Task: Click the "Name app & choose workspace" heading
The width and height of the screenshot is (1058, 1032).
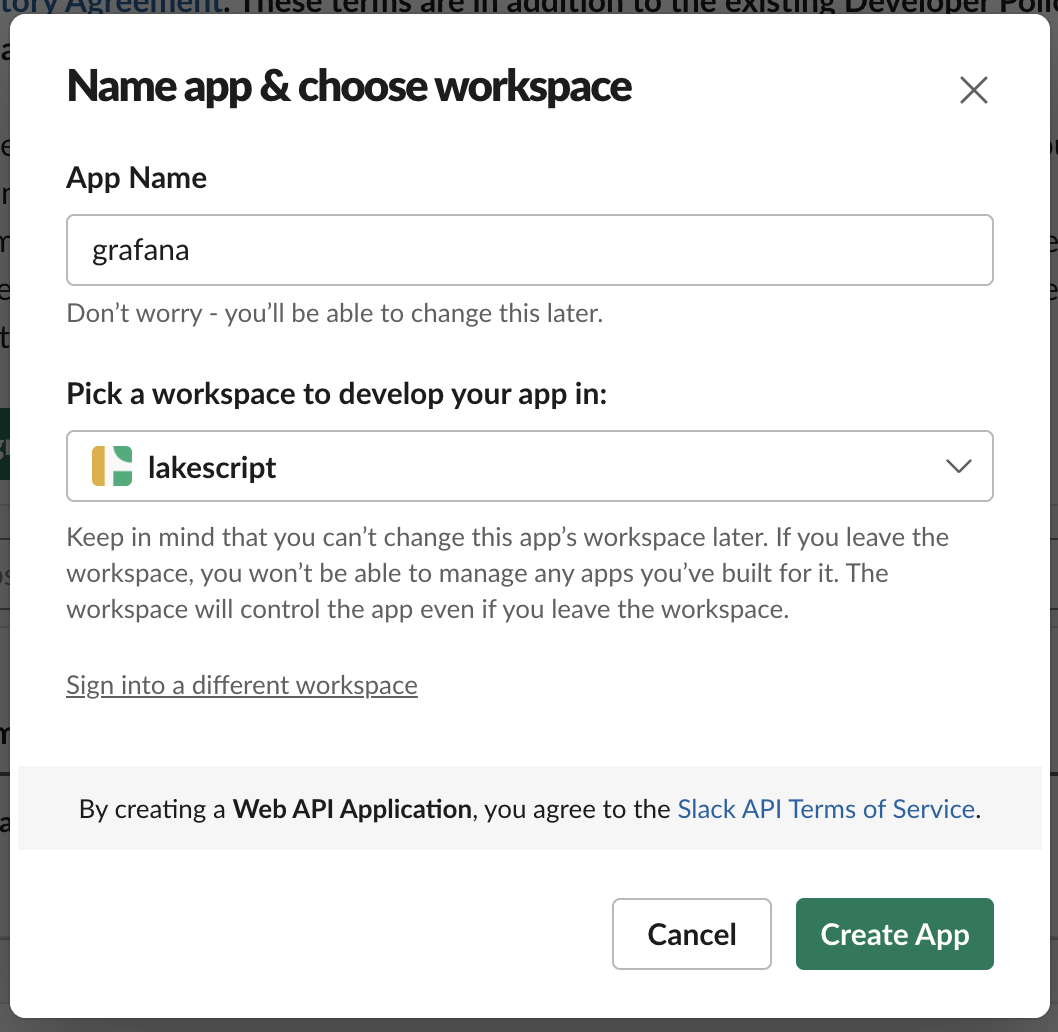Action: click(x=349, y=86)
